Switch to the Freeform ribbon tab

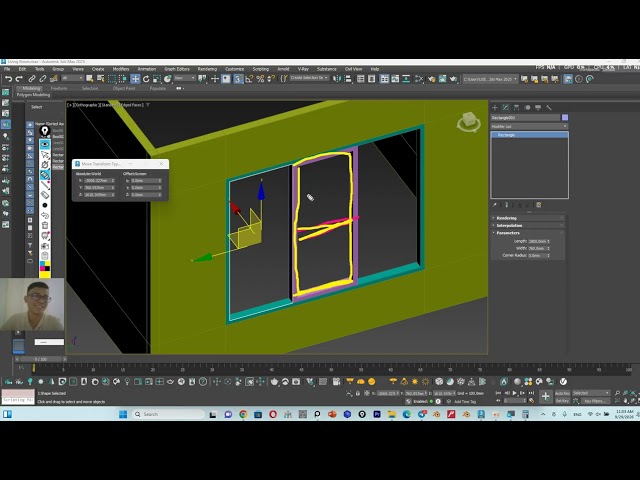tap(59, 88)
